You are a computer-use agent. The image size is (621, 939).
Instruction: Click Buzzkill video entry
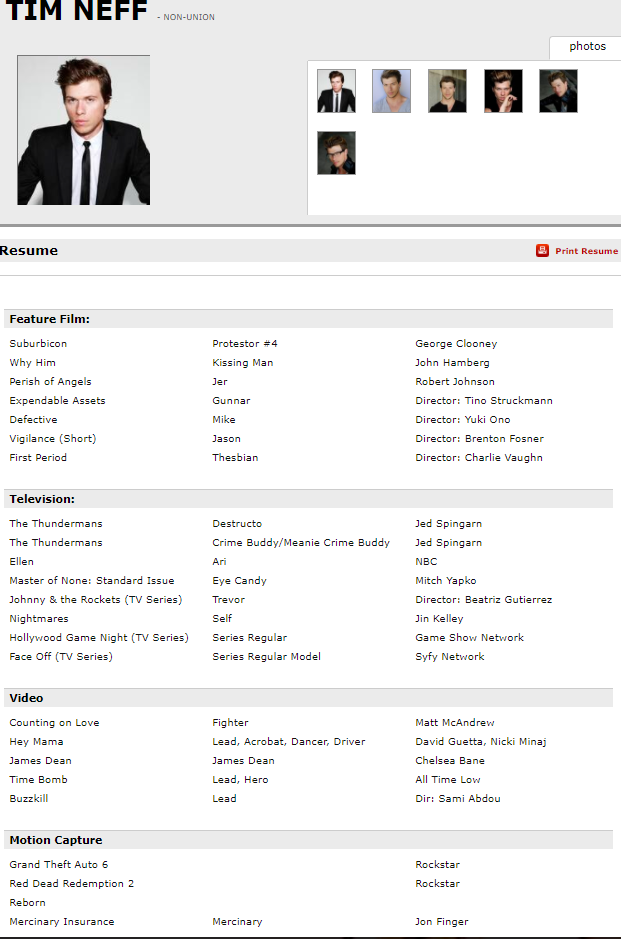(x=29, y=799)
